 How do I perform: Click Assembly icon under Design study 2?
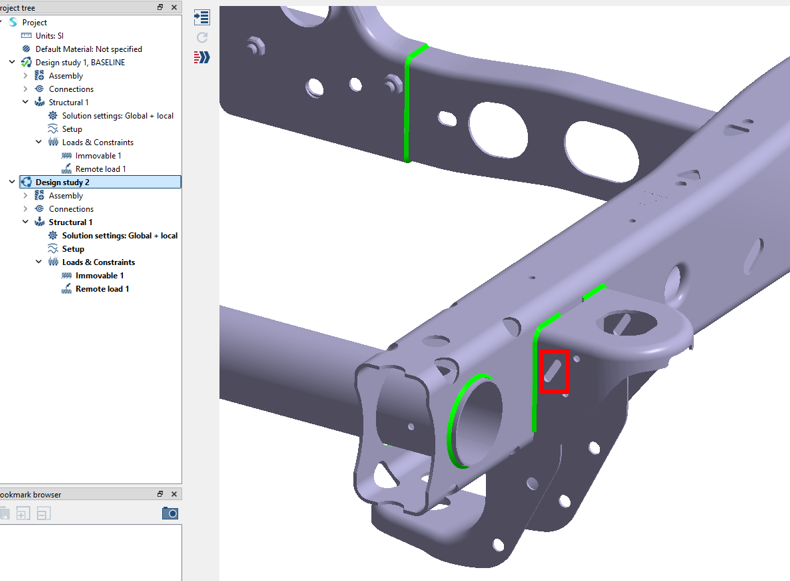39,196
